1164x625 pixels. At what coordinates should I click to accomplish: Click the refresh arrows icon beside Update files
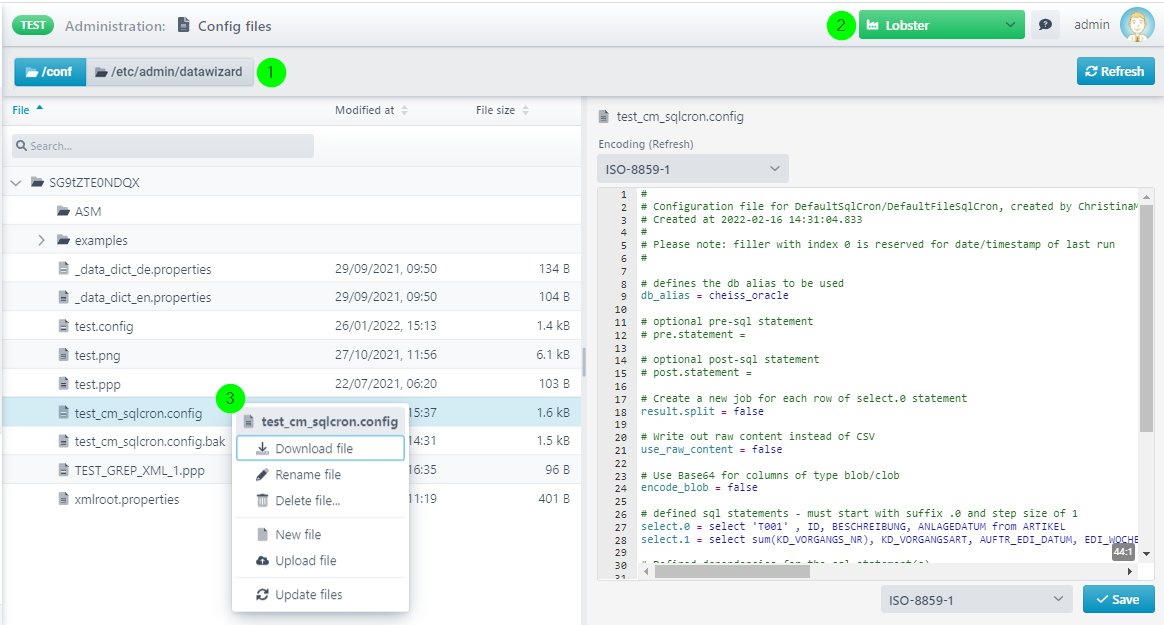262,595
